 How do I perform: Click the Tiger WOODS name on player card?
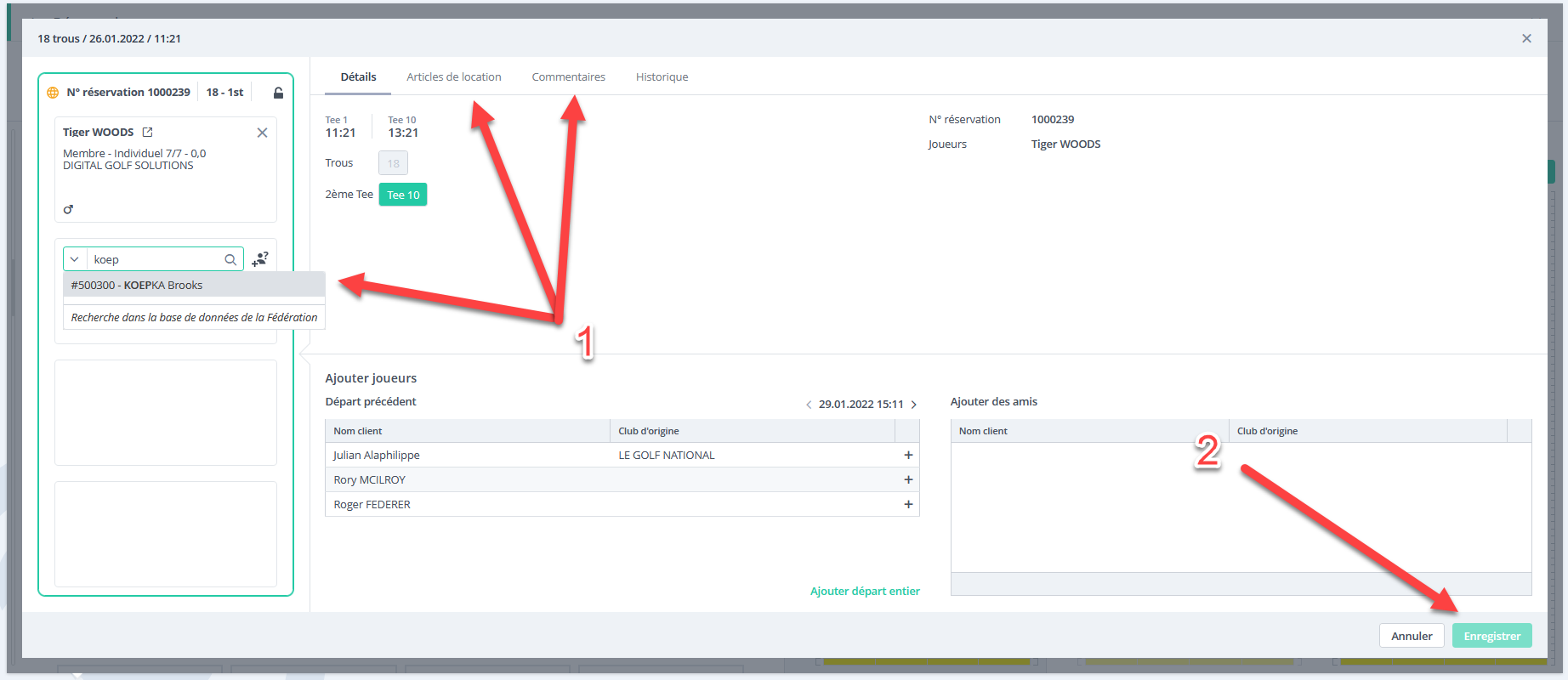(99, 133)
